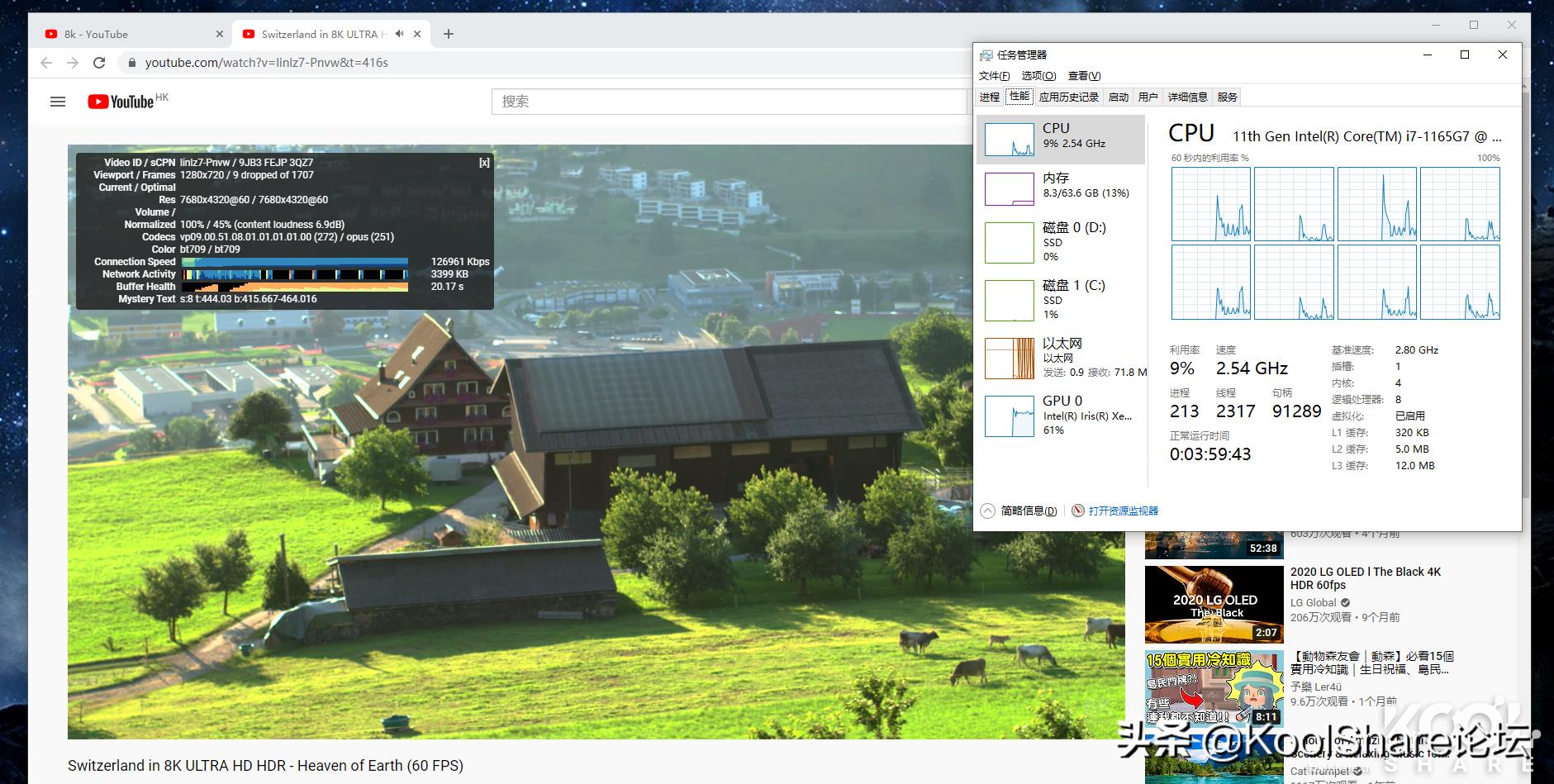Click the 'Switzerland in 8K ULTRA HD HDR' video title
Image resolution: width=1554 pixels, height=784 pixels.
265,766
